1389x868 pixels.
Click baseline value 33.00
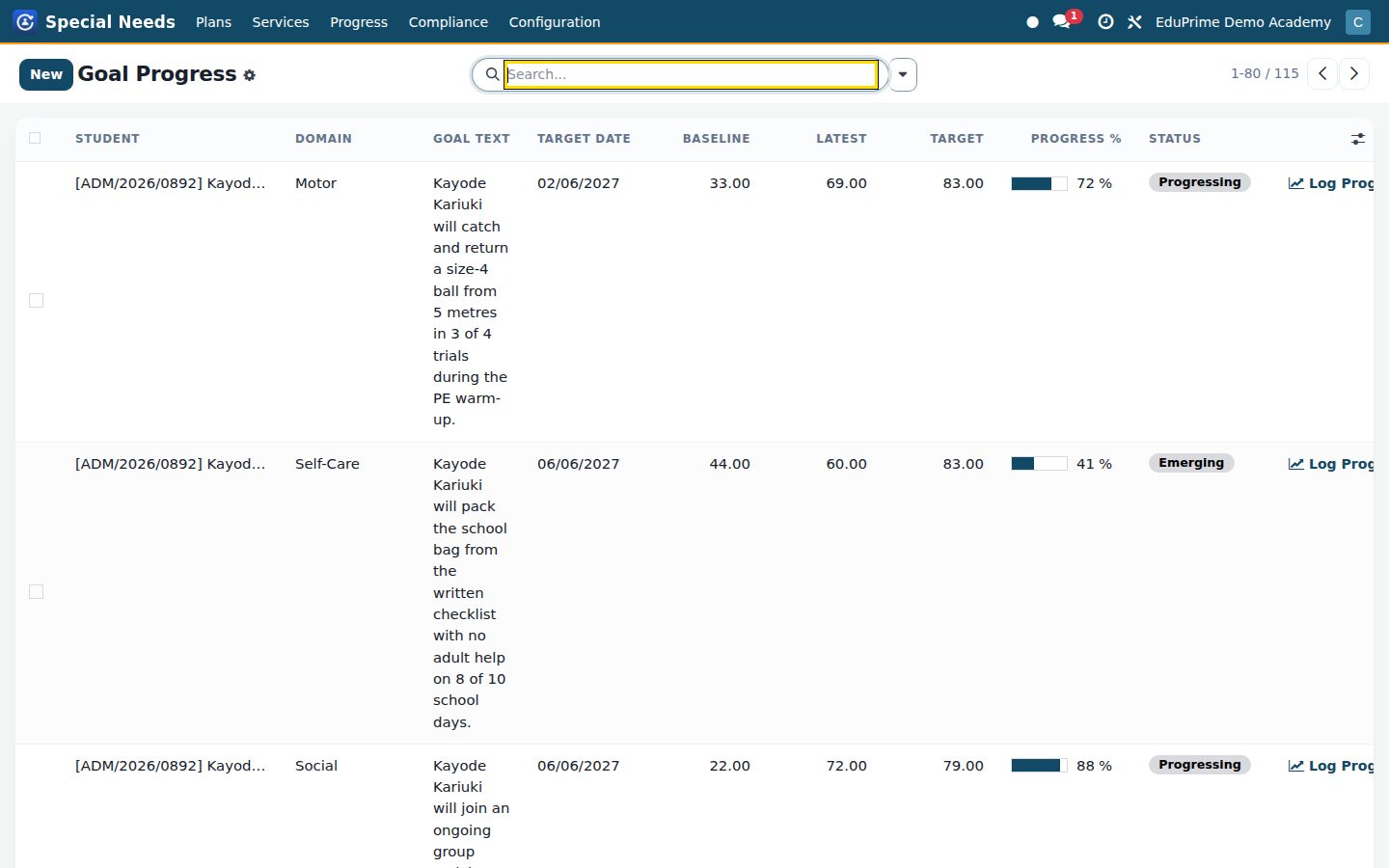click(x=729, y=183)
